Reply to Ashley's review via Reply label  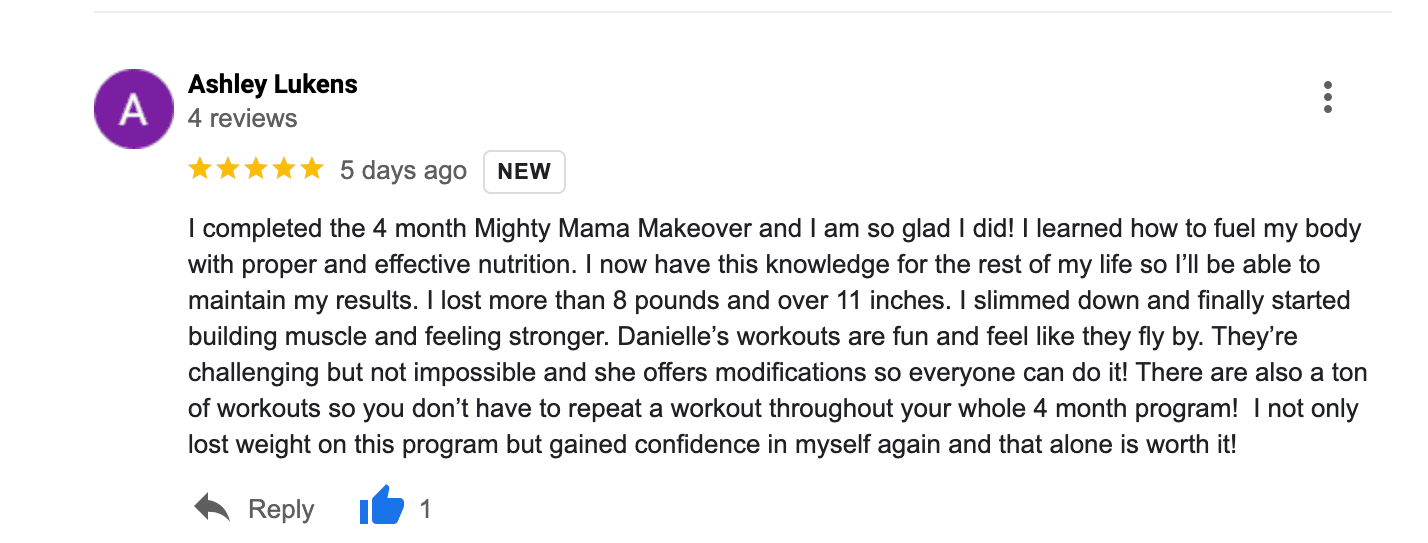(281, 510)
